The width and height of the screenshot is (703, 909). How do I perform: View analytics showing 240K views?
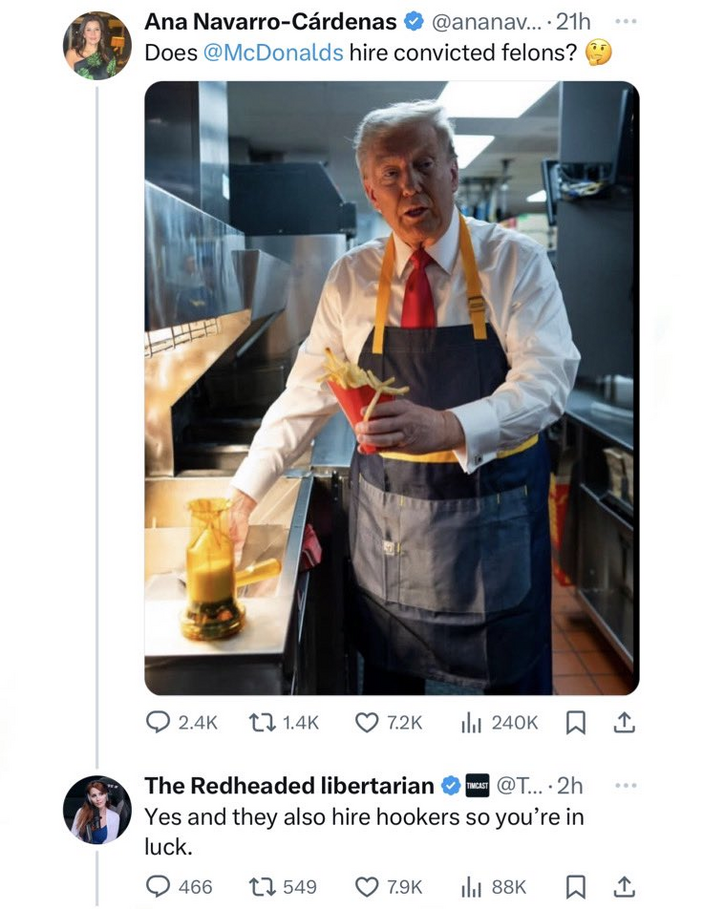coord(499,723)
